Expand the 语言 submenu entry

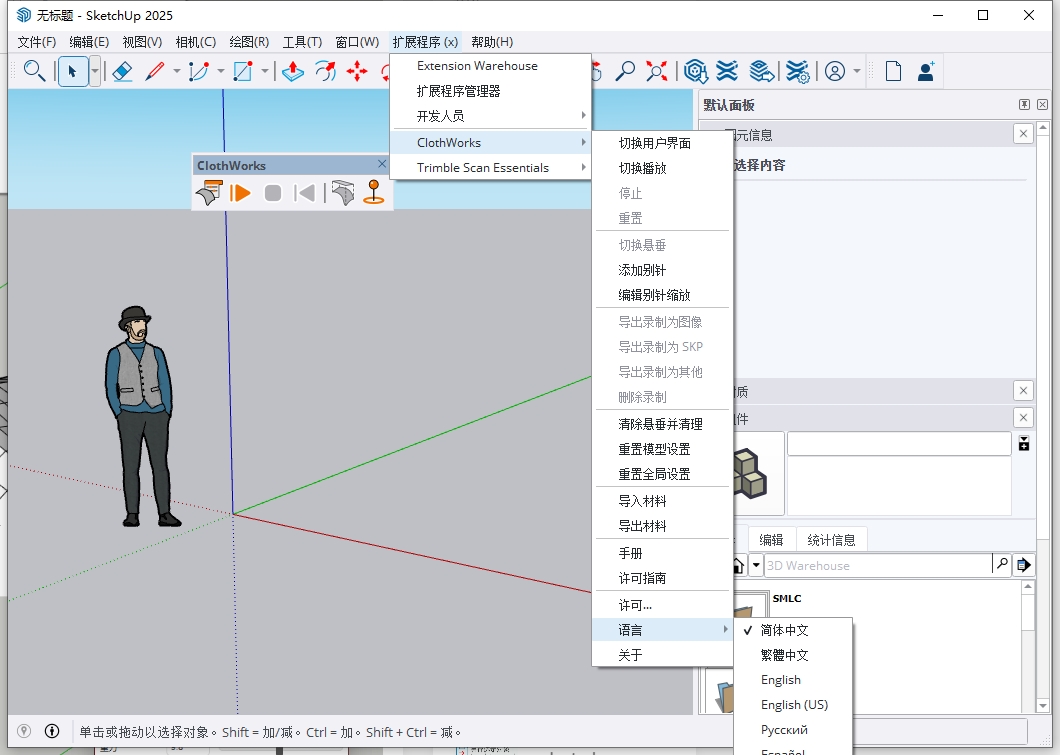pos(662,630)
